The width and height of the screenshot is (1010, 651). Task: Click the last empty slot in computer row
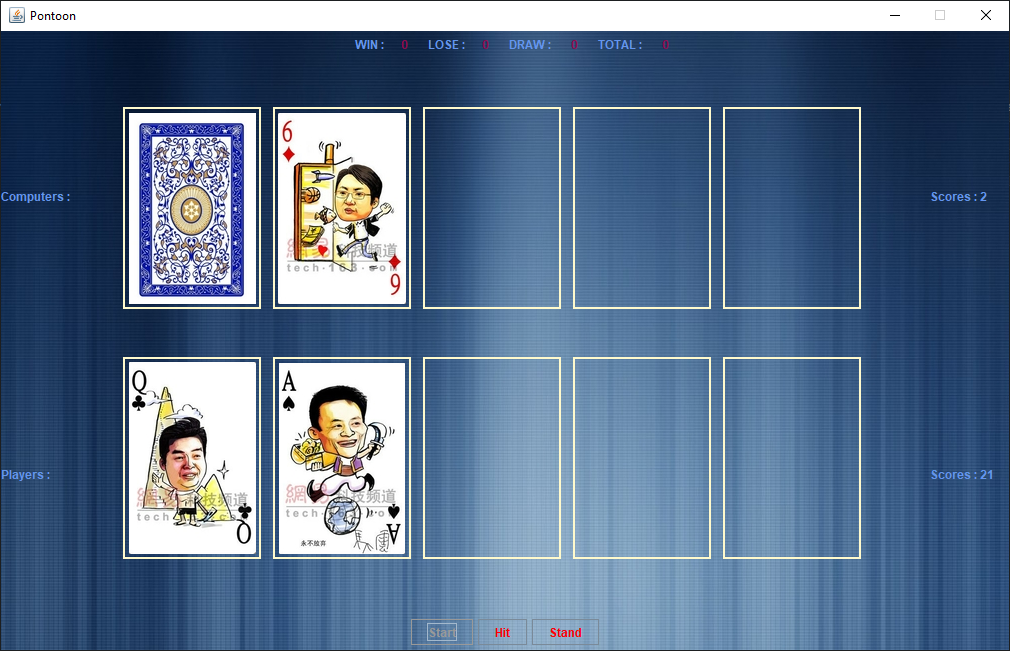pyautogui.click(x=791, y=207)
